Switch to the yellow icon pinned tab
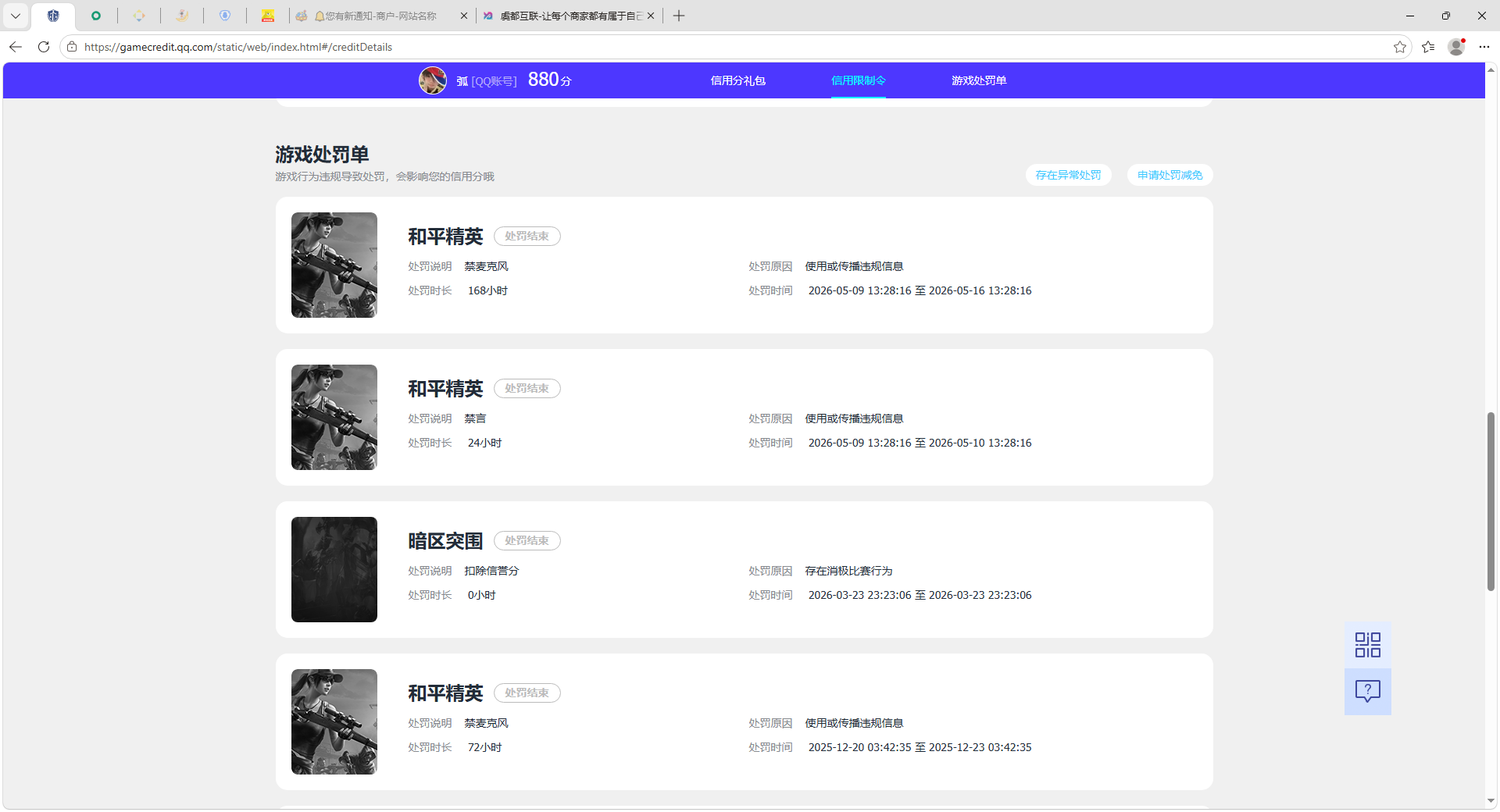This screenshot has width=1500, height=812. [x=268, y=16]
